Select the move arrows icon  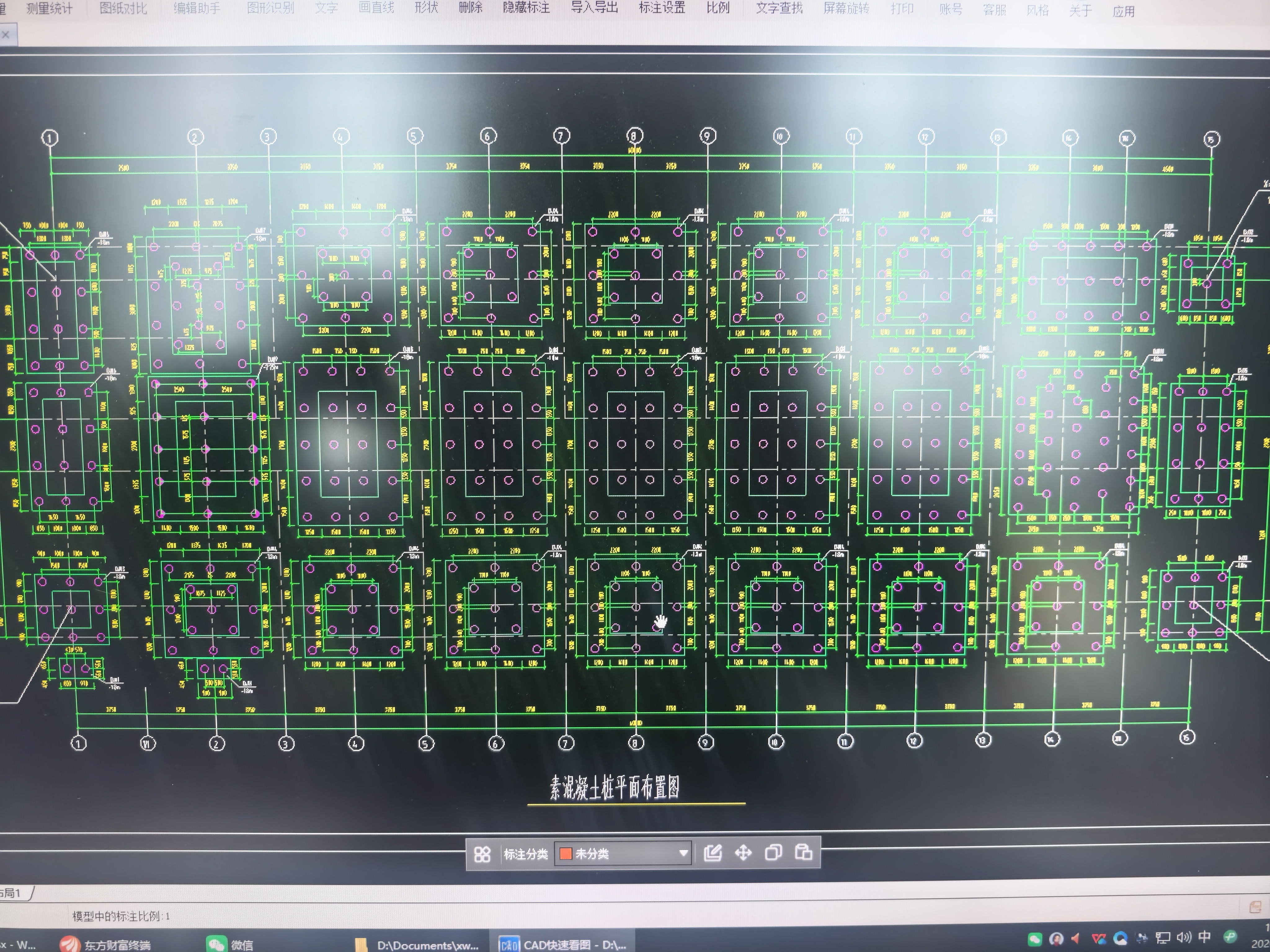click(743, 853)
